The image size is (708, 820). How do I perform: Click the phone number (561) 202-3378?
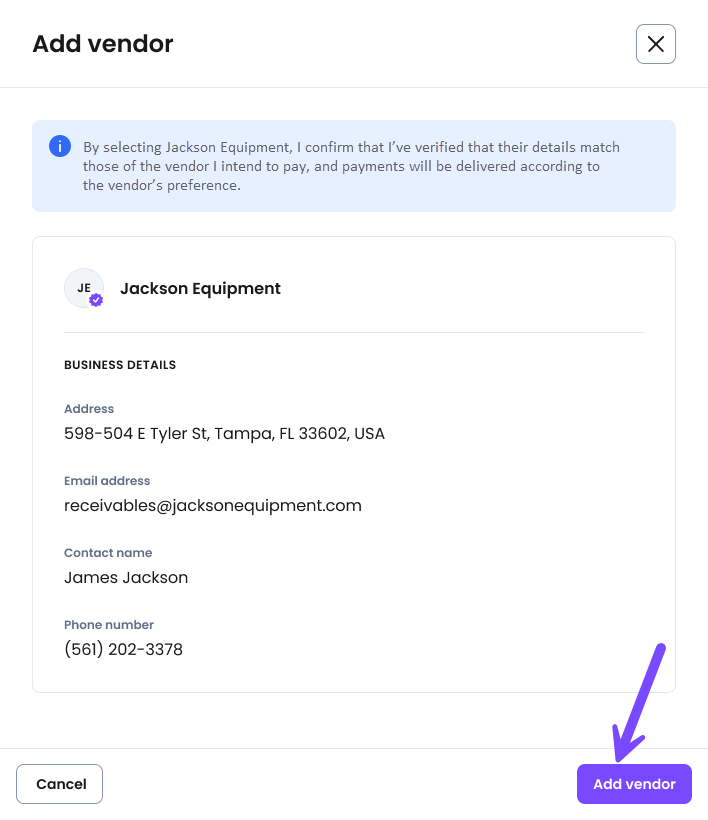(123, 650)
